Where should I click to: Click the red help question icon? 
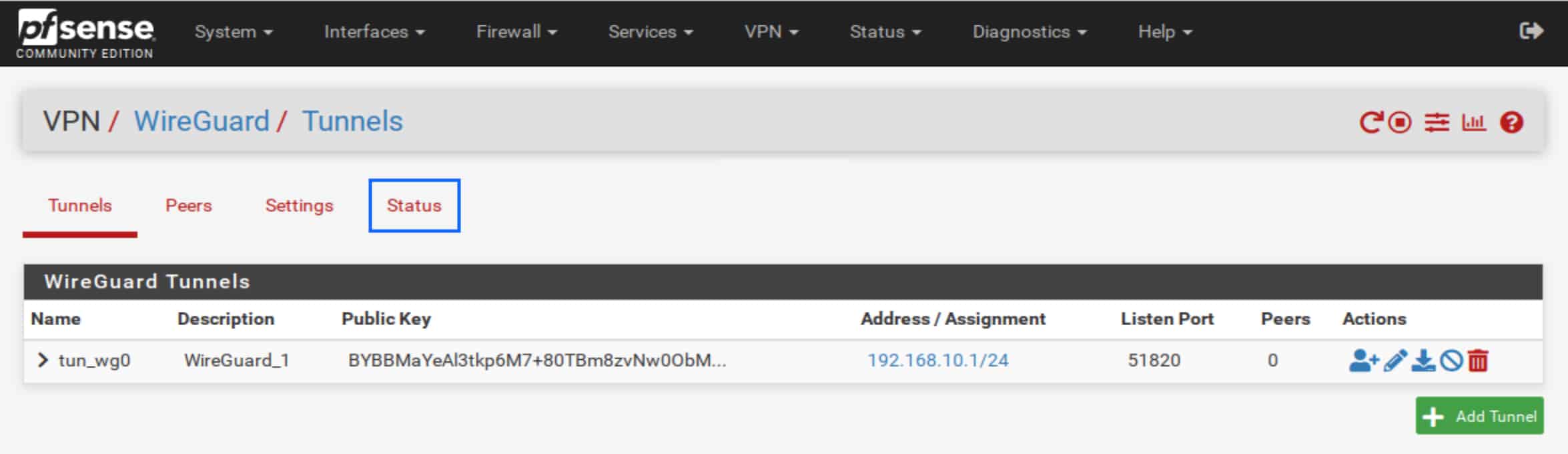(x=1511, y=122)
